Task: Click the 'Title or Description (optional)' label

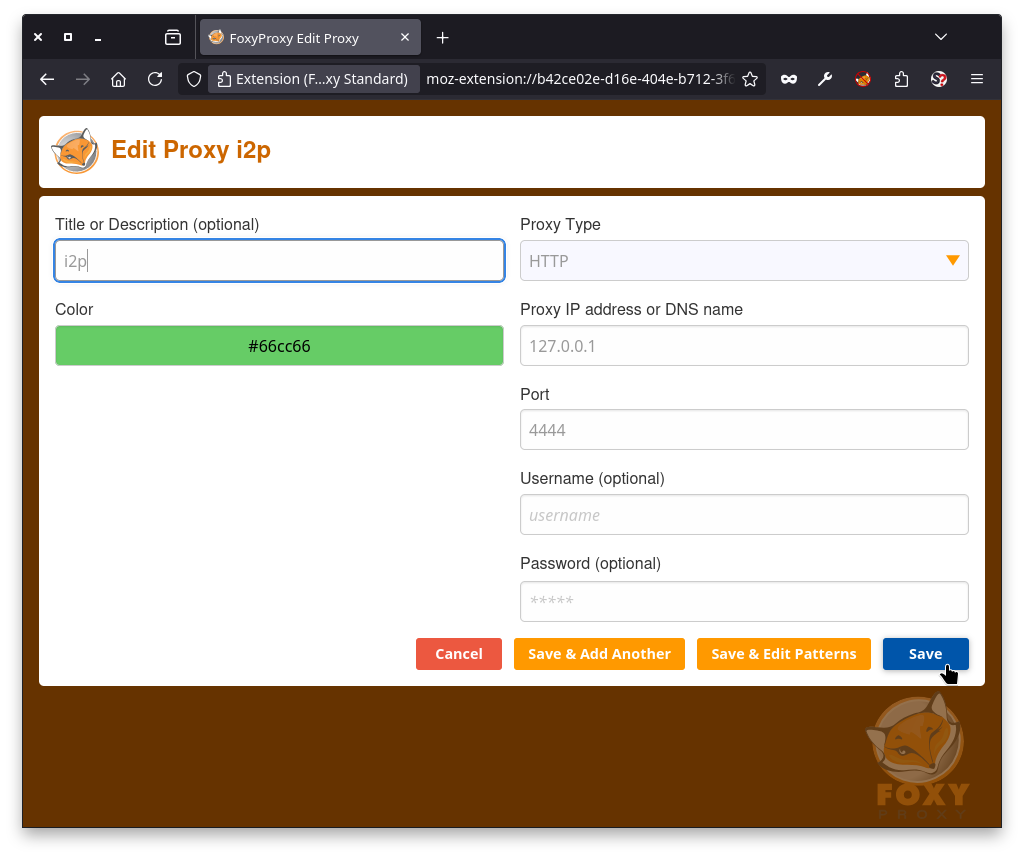Action: coord(157,224)
